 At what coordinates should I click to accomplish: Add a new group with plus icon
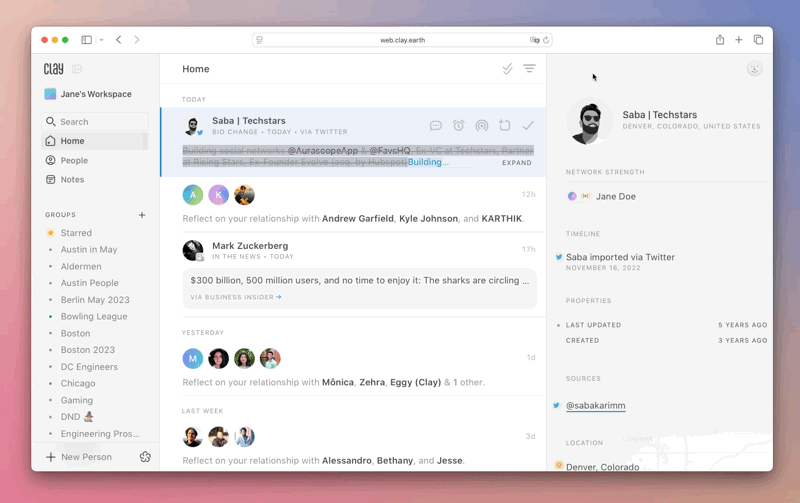pos(142,215)
